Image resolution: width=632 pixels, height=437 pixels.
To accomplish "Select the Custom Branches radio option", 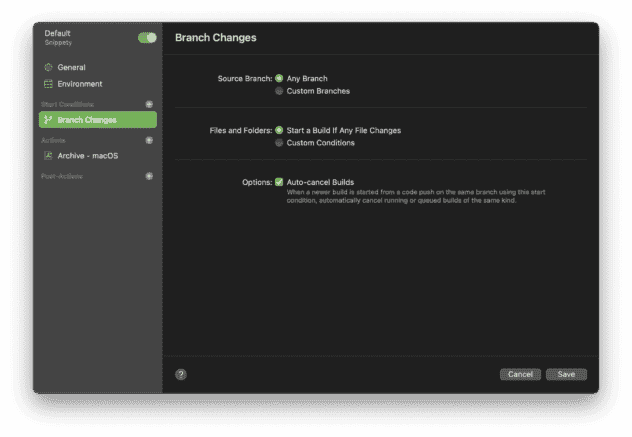I will pyautogui.click(x=279, y=91).
